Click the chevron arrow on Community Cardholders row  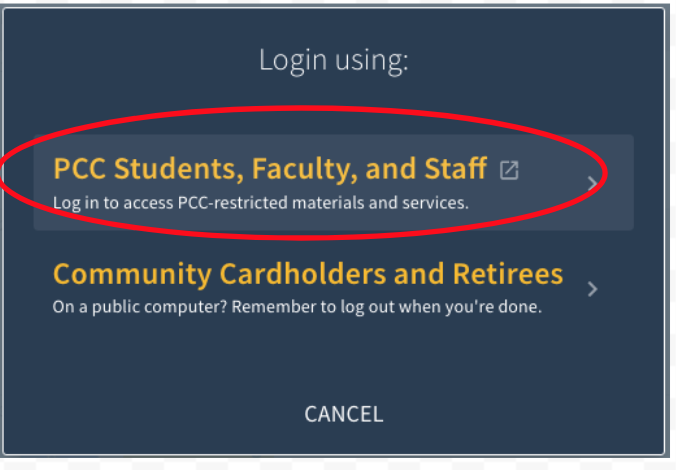(592, 289)
